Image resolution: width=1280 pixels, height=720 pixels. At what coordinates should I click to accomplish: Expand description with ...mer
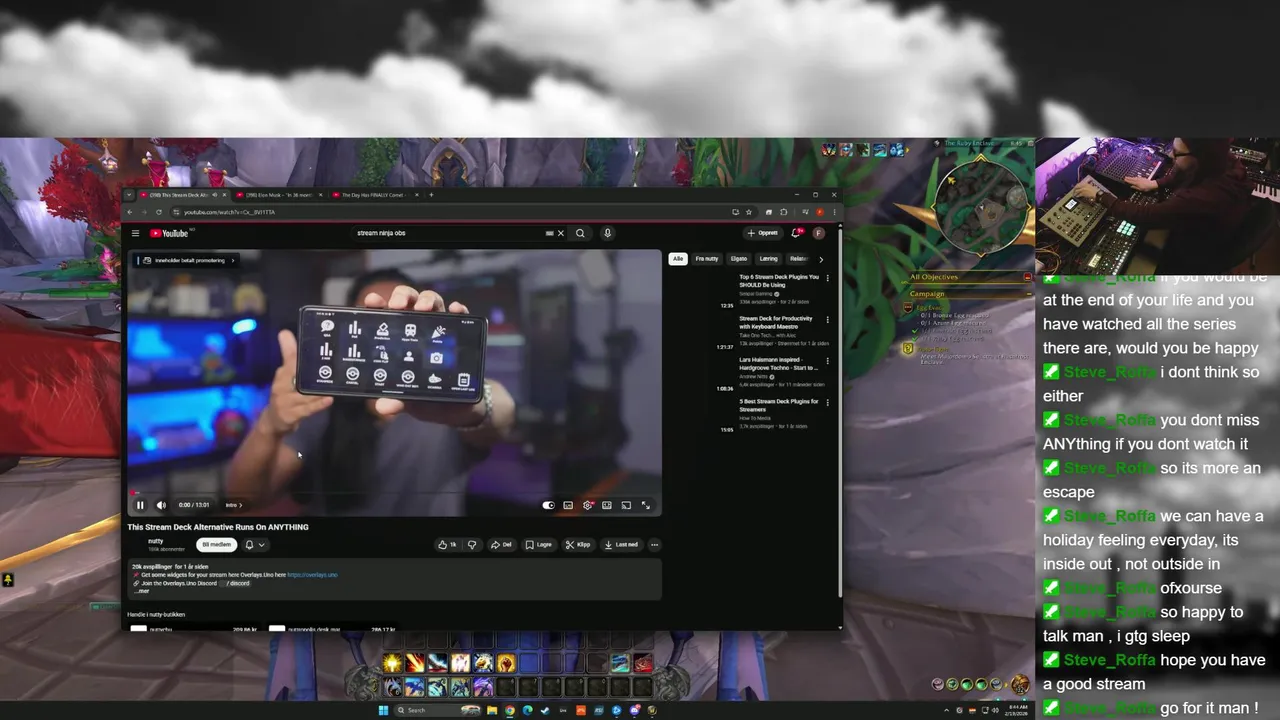pyautogui.click(x=142, y=591)
